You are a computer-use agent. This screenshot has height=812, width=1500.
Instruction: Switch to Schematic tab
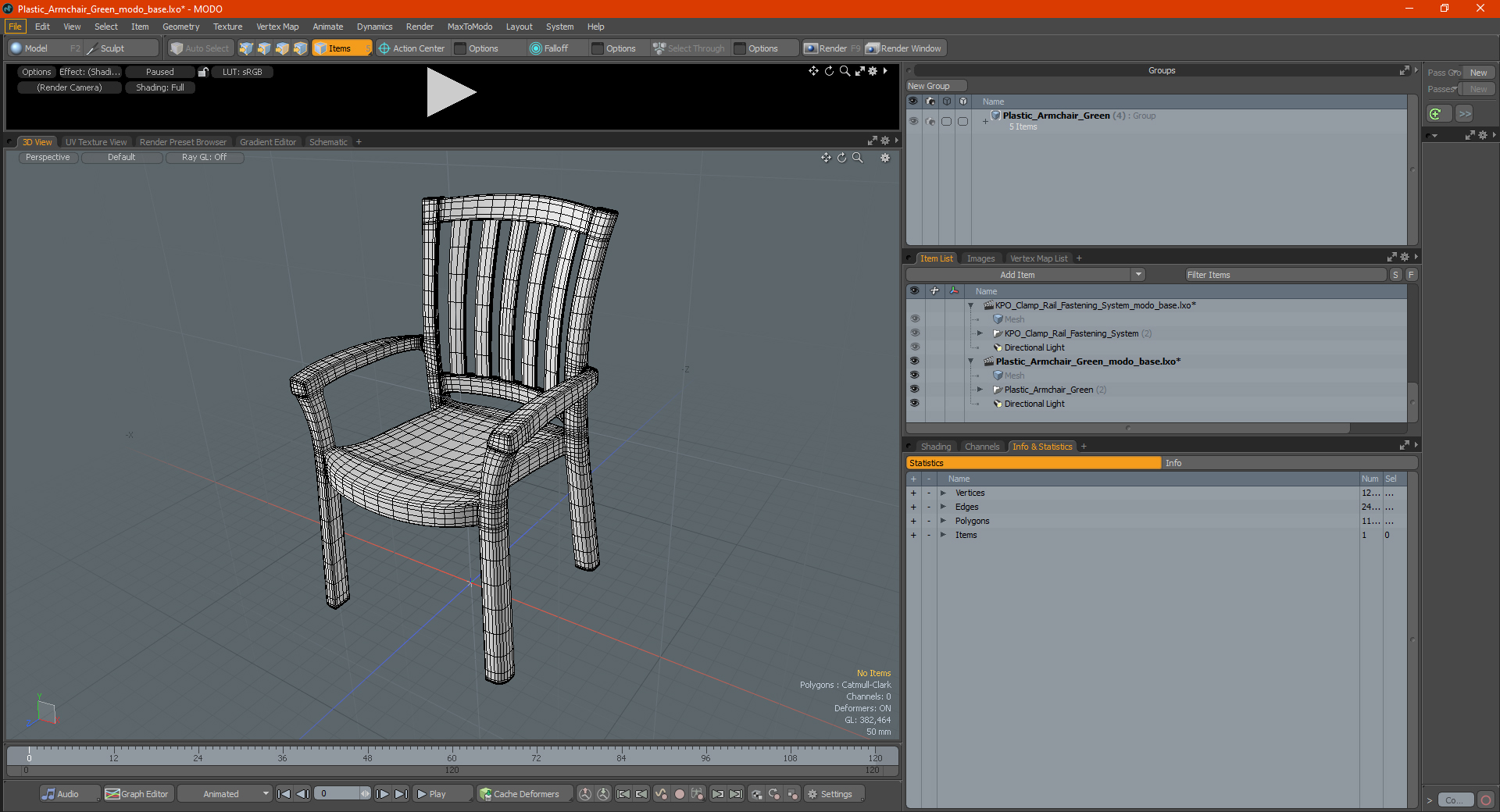point(328,142)
